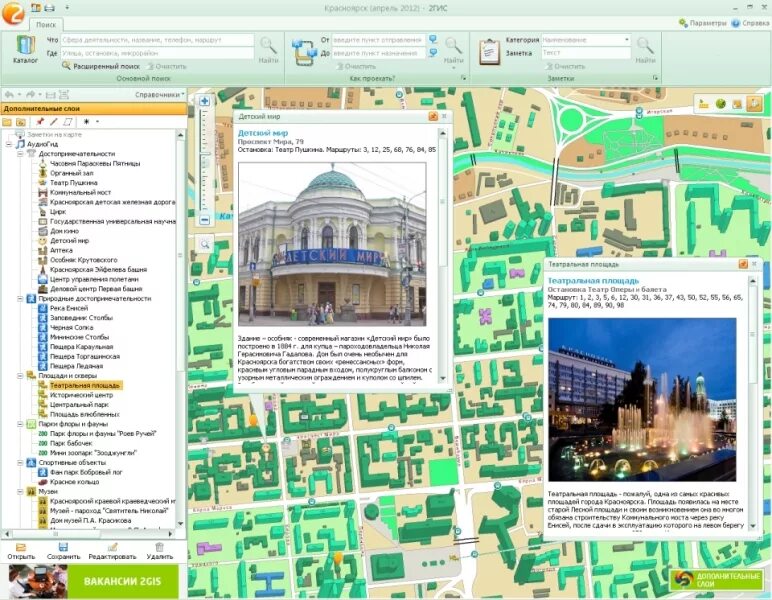Click the Дополнительные слои map button
This screenshot has height=600, width=772.
(x=719, y=579)
